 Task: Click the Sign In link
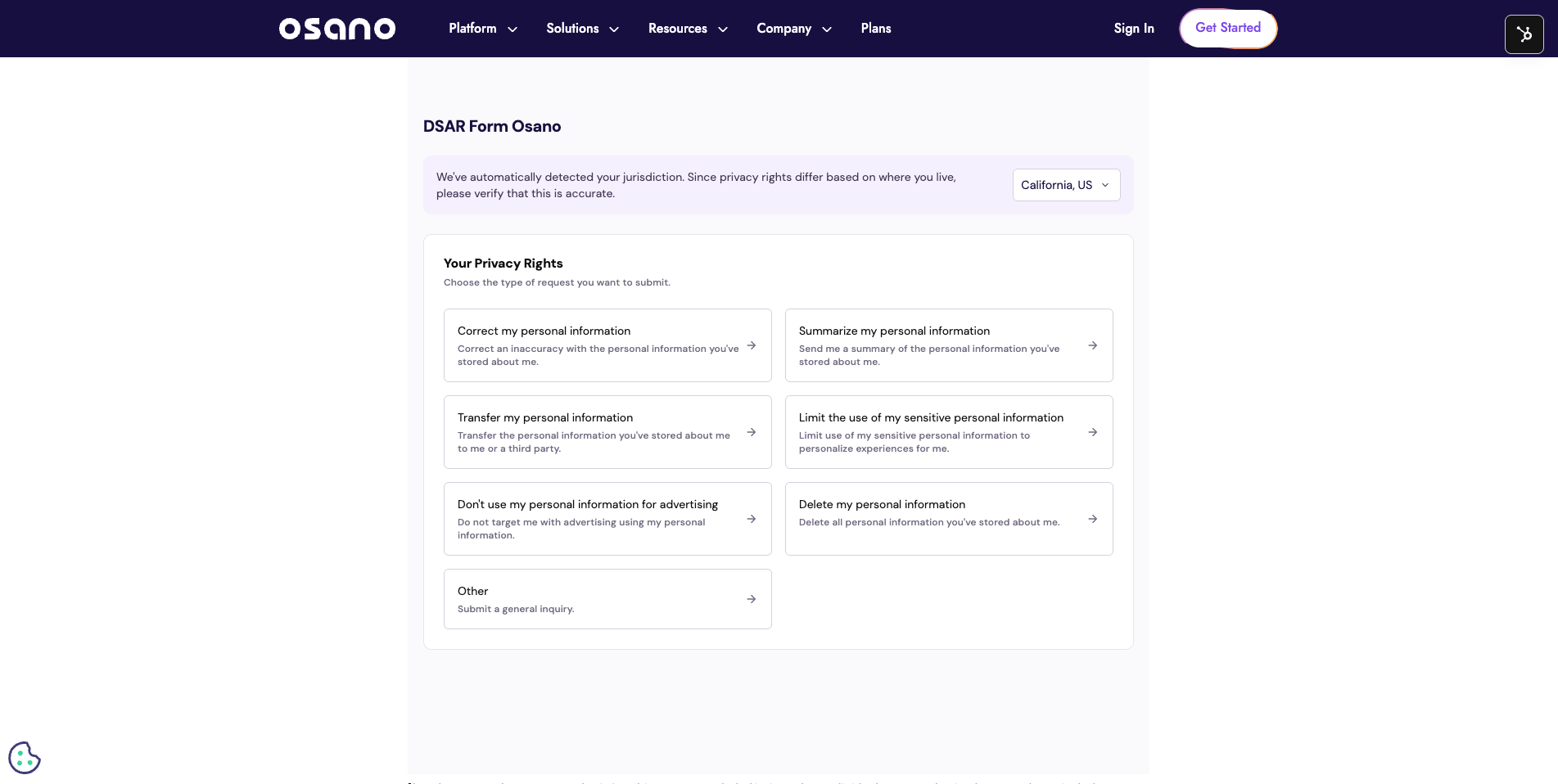pyautogui.click(x=1134, y=29)
